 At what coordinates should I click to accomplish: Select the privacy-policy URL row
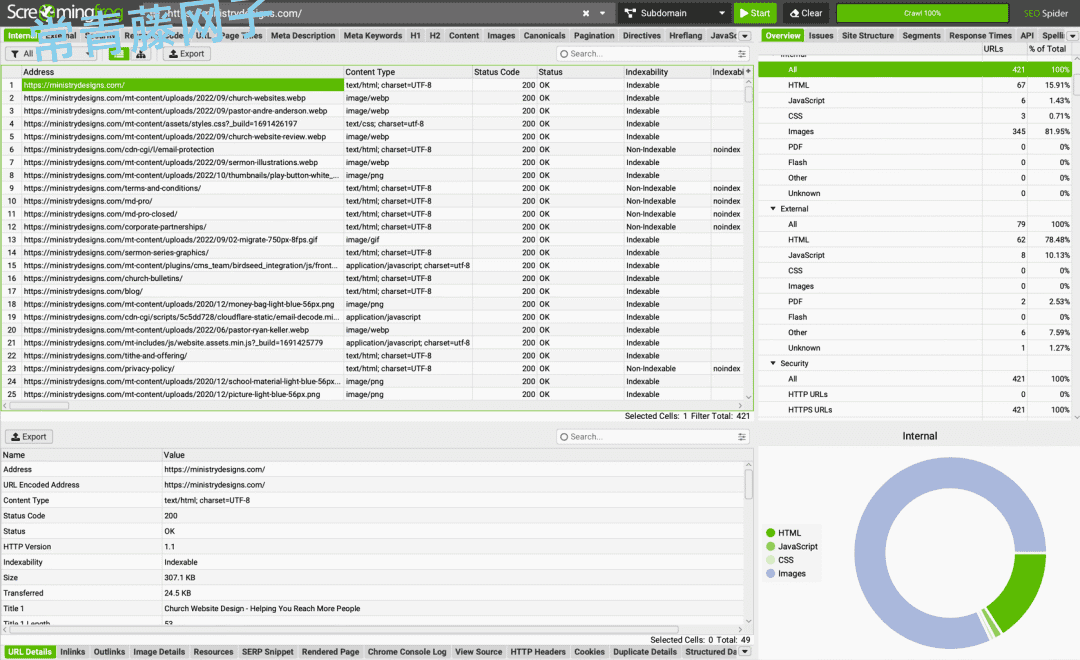pyautogui.click(x=372, y=369)
